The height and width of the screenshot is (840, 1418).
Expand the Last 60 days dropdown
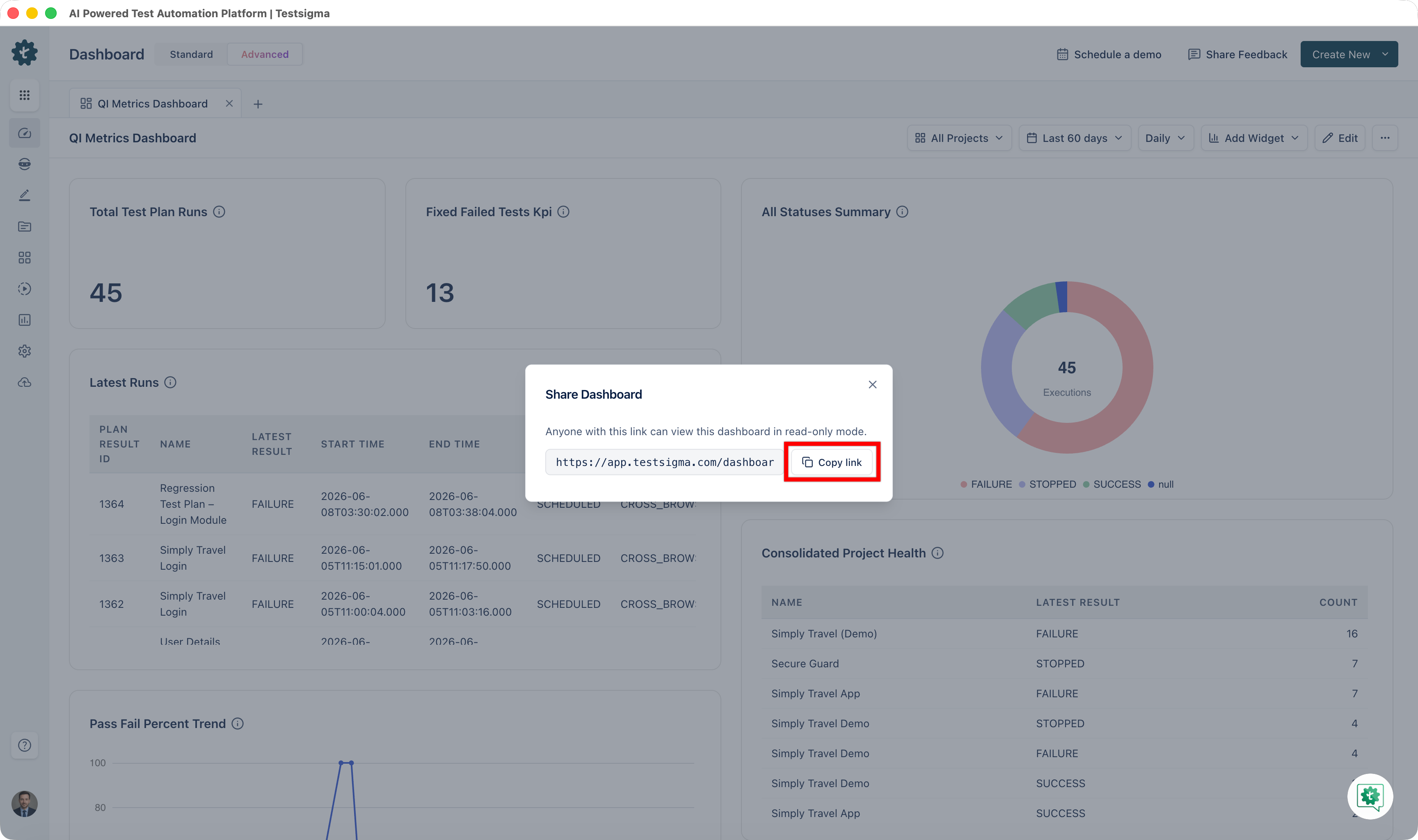pos(1075,138)
